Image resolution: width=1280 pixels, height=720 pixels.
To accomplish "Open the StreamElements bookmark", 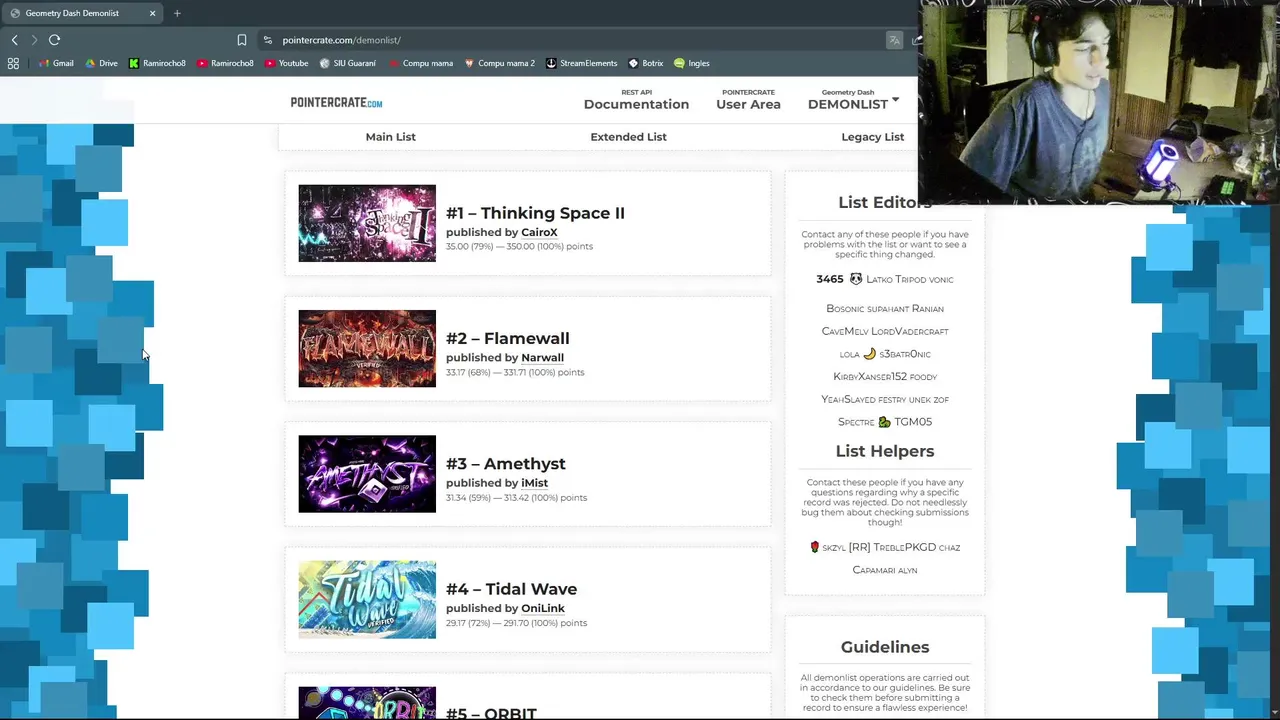I will tap(581, 63).
